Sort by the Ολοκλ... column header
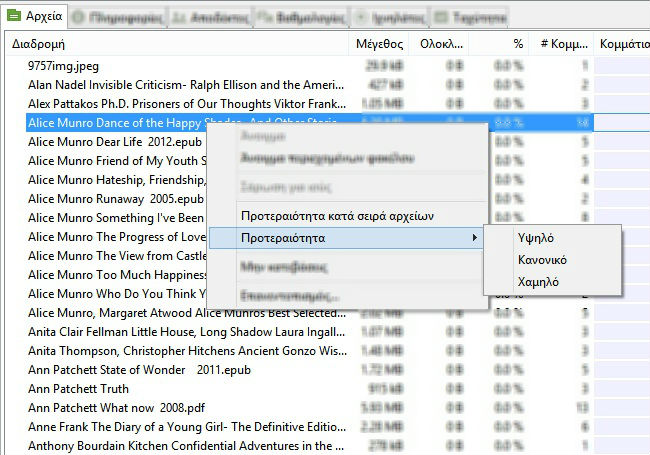This screenshot has height=455, width=650. click(439, 44)
